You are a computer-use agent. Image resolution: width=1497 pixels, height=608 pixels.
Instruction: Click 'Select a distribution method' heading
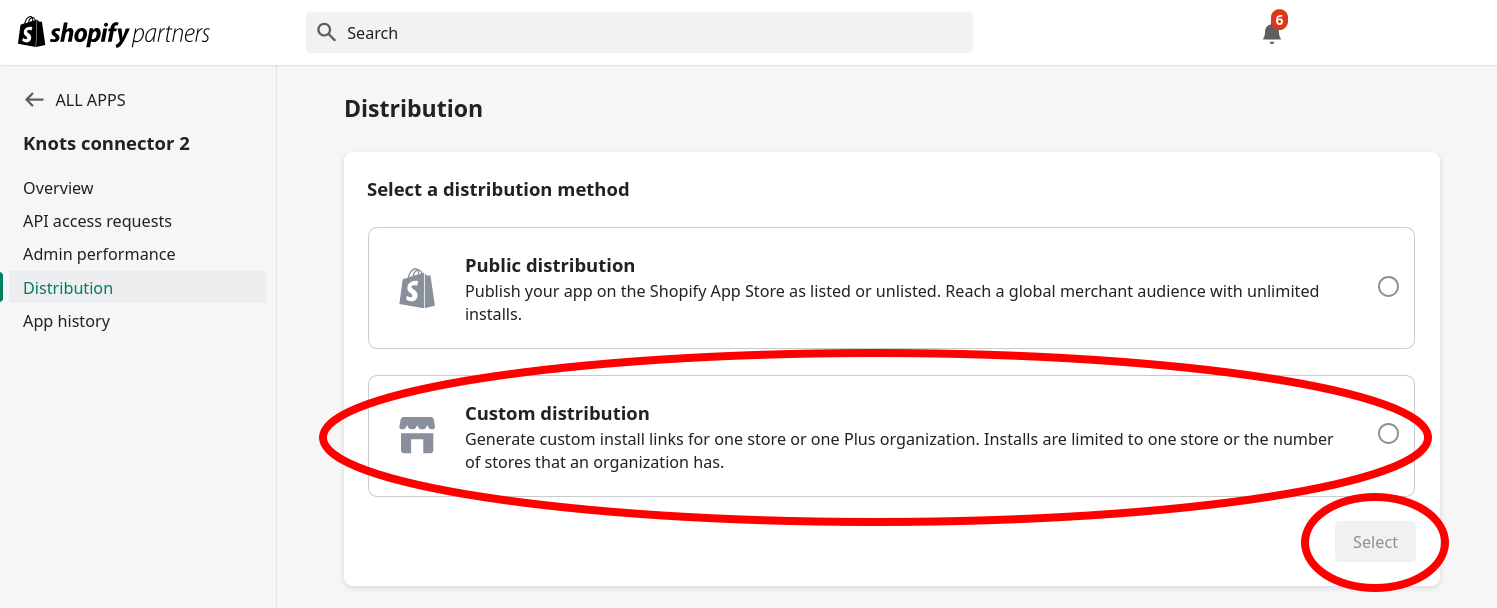click(x=498, y=189)
